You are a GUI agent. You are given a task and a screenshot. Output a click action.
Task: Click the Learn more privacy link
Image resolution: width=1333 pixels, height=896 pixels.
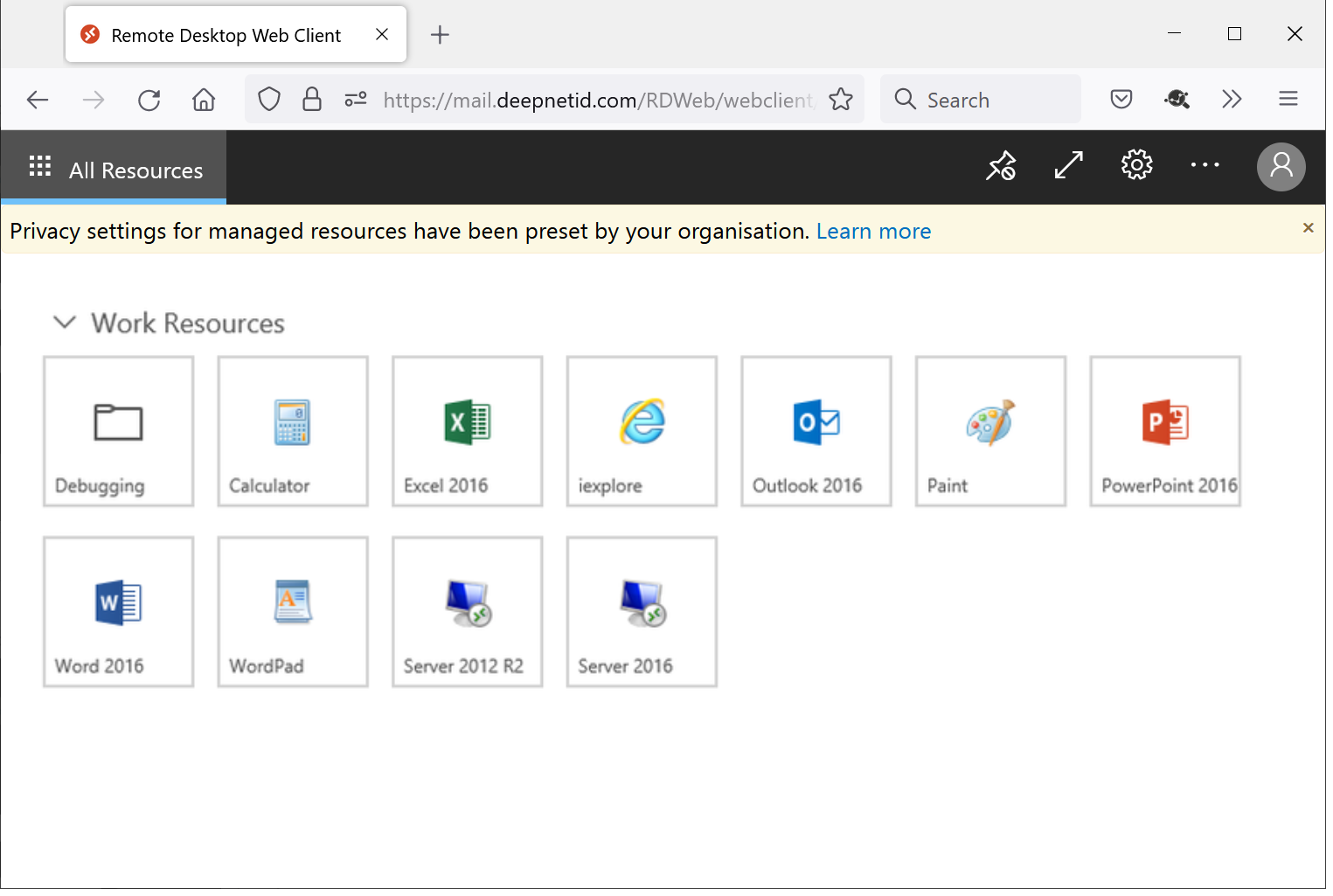click(873, 232)
